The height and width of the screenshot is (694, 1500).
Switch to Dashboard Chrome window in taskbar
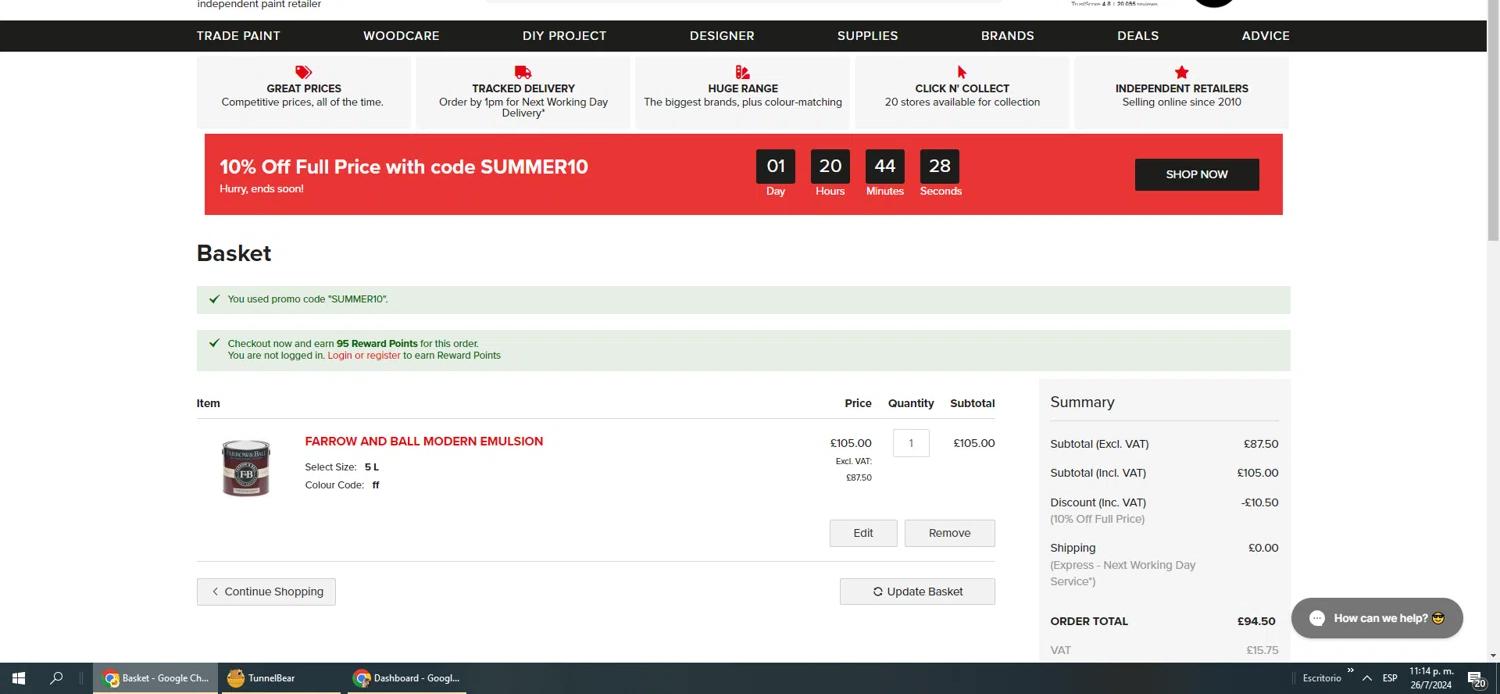(x=407, y=678)
